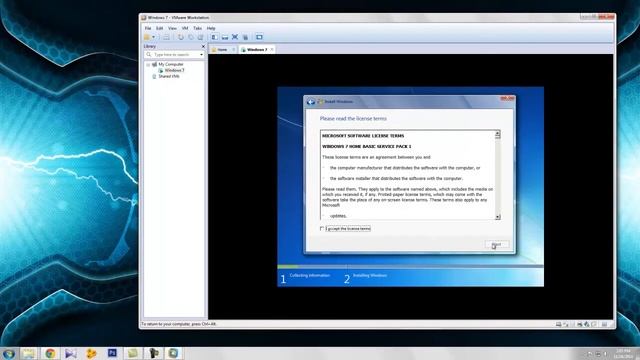Viewport: 640px width, 360px height.
Task: Toggle the library sidebar view icon
Action: tap(215, 37)
